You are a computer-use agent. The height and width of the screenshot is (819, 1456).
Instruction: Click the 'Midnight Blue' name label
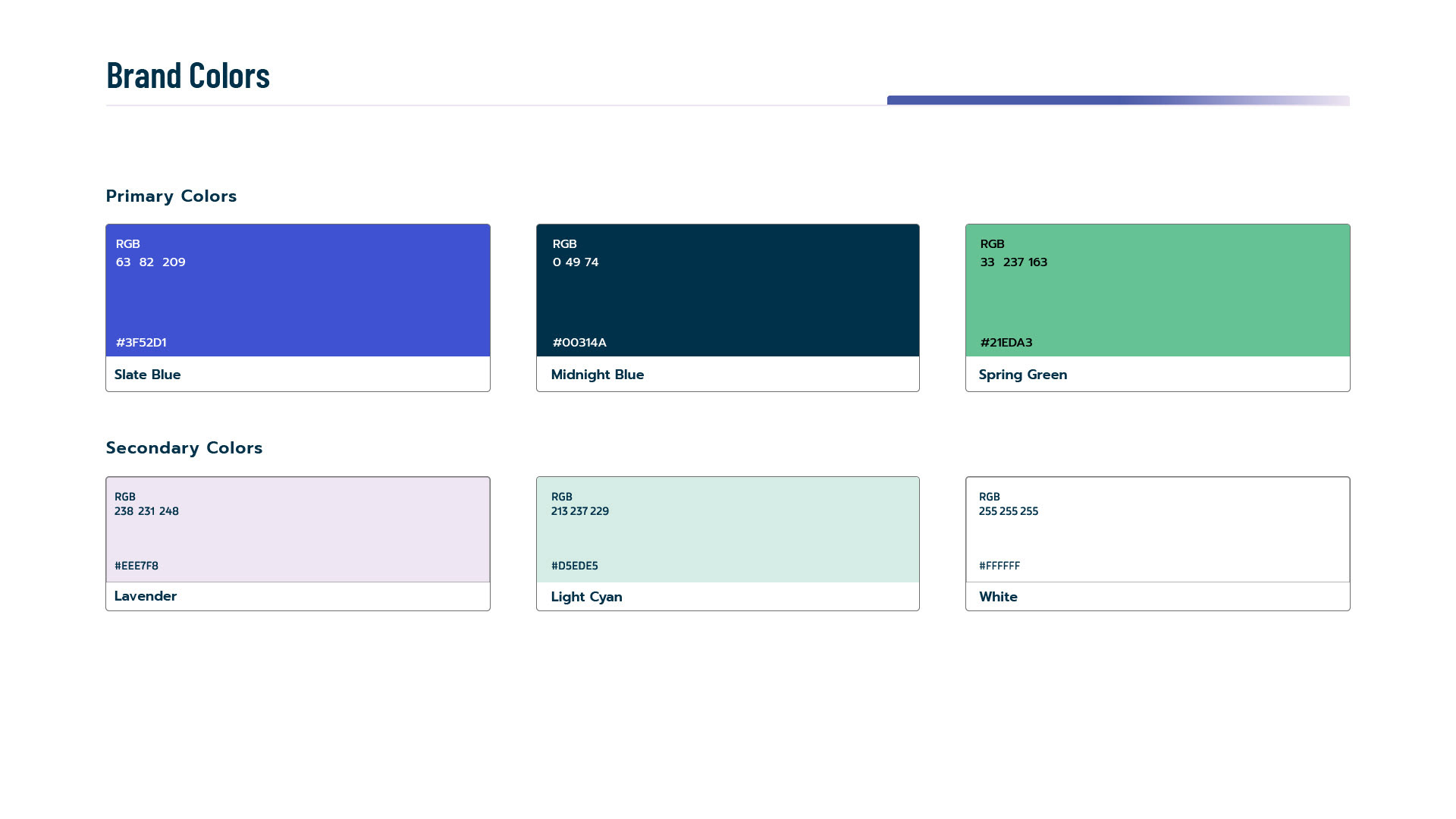tap(598, 375)
